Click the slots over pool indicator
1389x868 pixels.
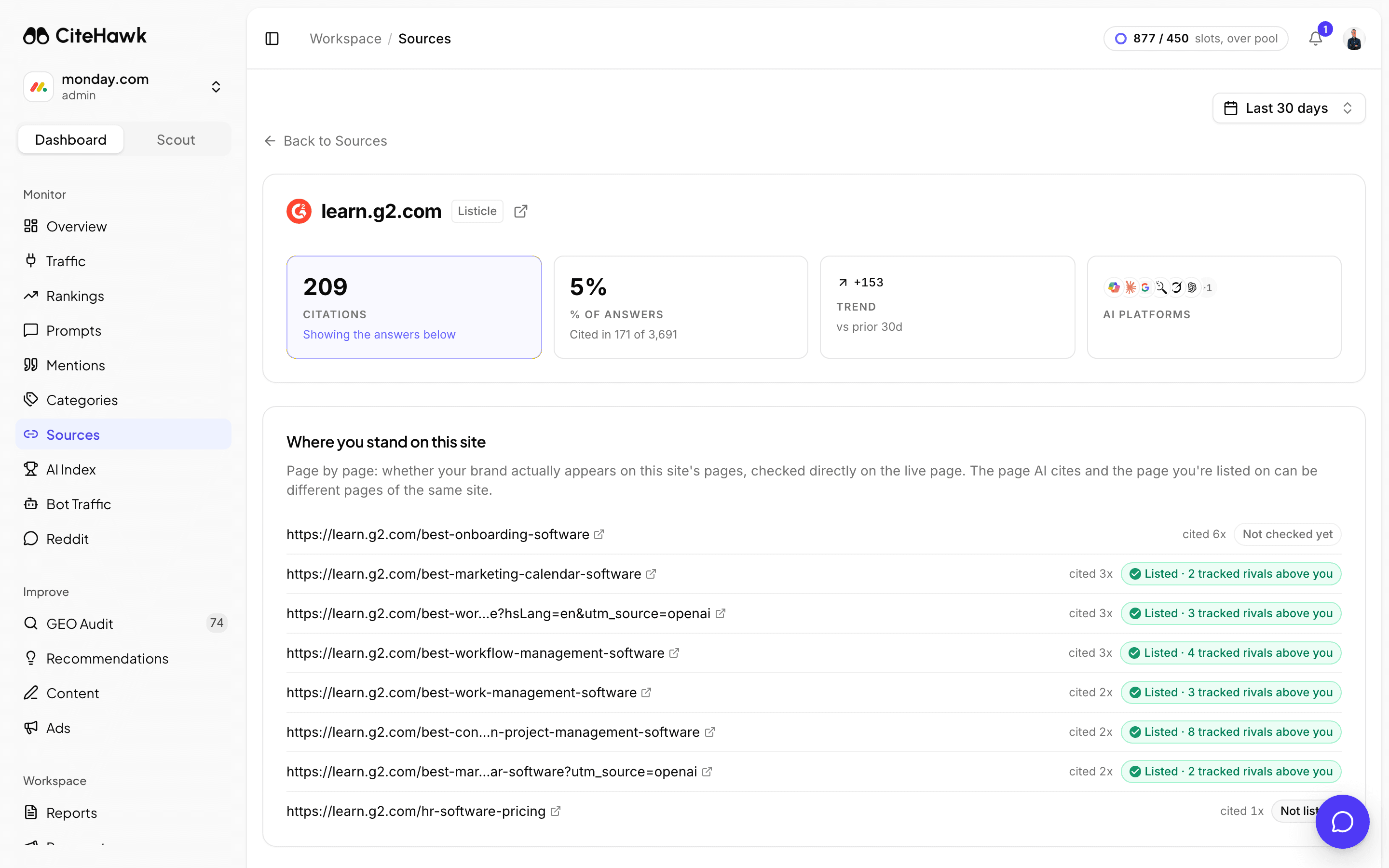click(1196, 39)
